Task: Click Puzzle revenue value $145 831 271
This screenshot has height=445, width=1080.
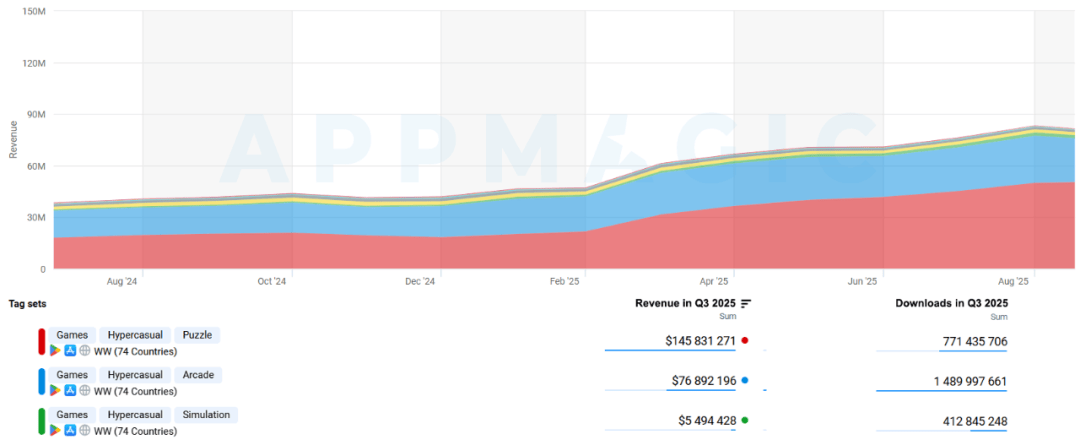Action: click(700, 341)
